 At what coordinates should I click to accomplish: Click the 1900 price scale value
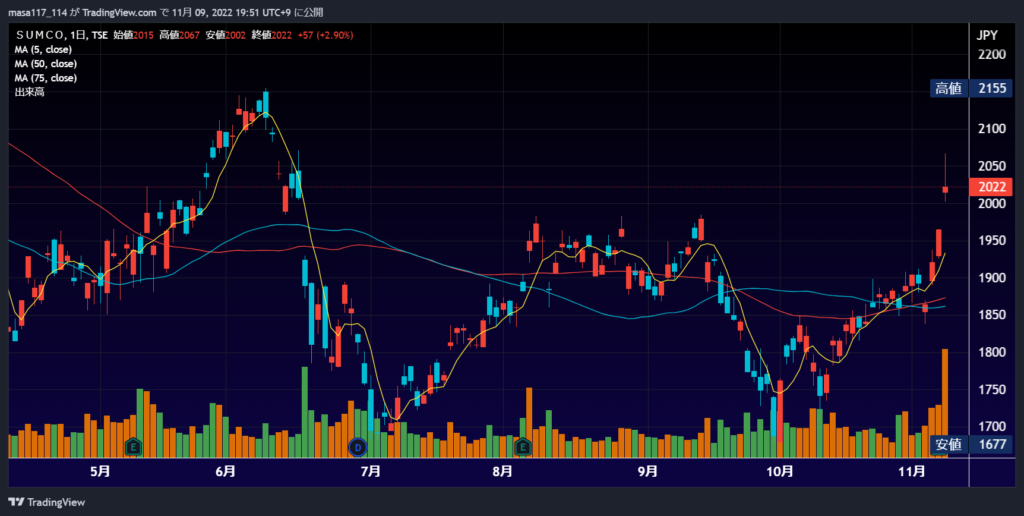point(991,278)
